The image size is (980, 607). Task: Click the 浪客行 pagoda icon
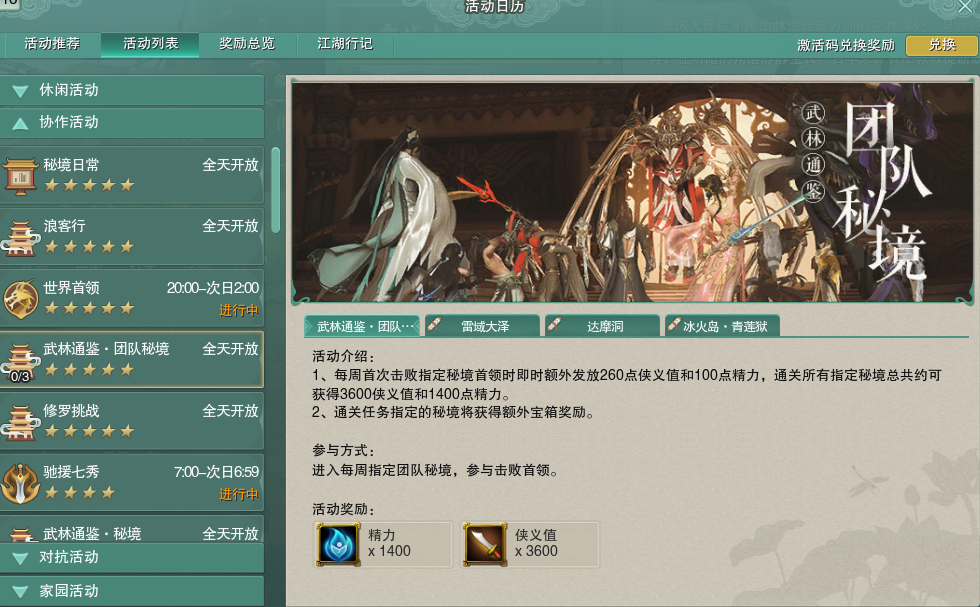pyautogui.click(x=20, y=238)
